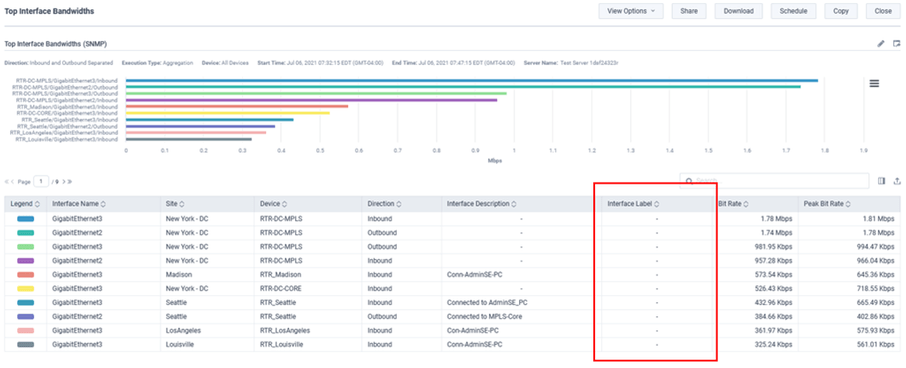Click the Schedule button
The image size is (906, 368).
click(793, 11)
